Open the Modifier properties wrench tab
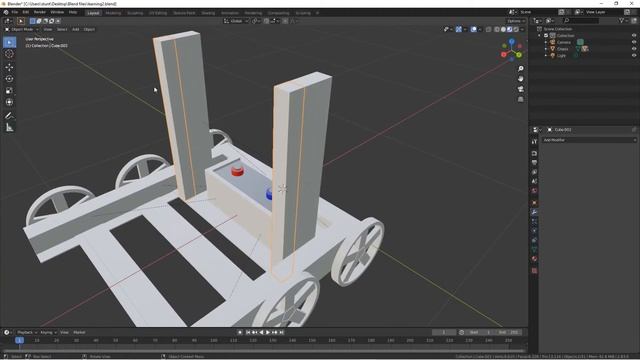This screenshot has height=360, width=640. [x=534, y=212]
